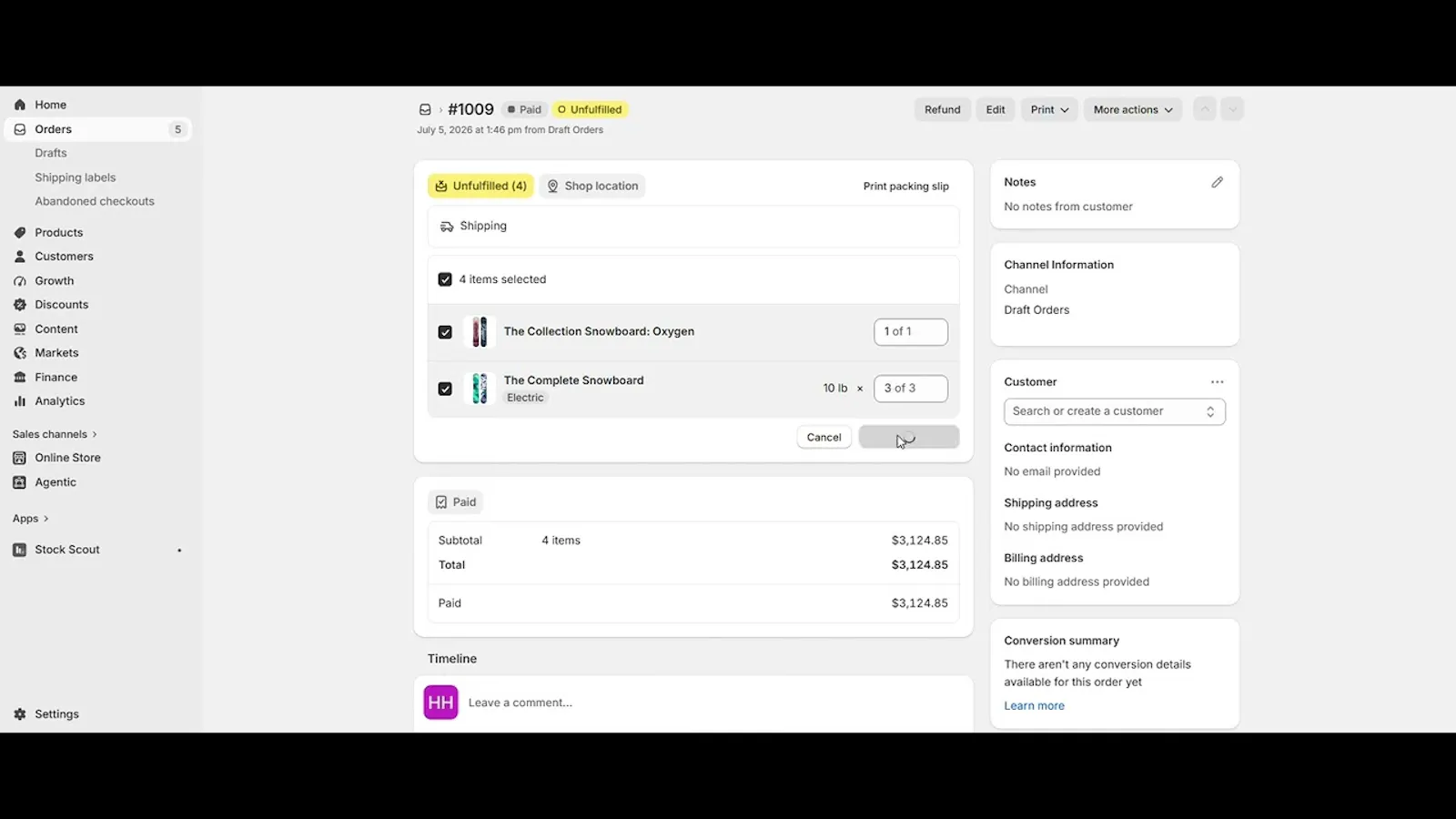Click the Orders inbox icon in sidebar
The image size is (1456, 819).
(20, 129)
